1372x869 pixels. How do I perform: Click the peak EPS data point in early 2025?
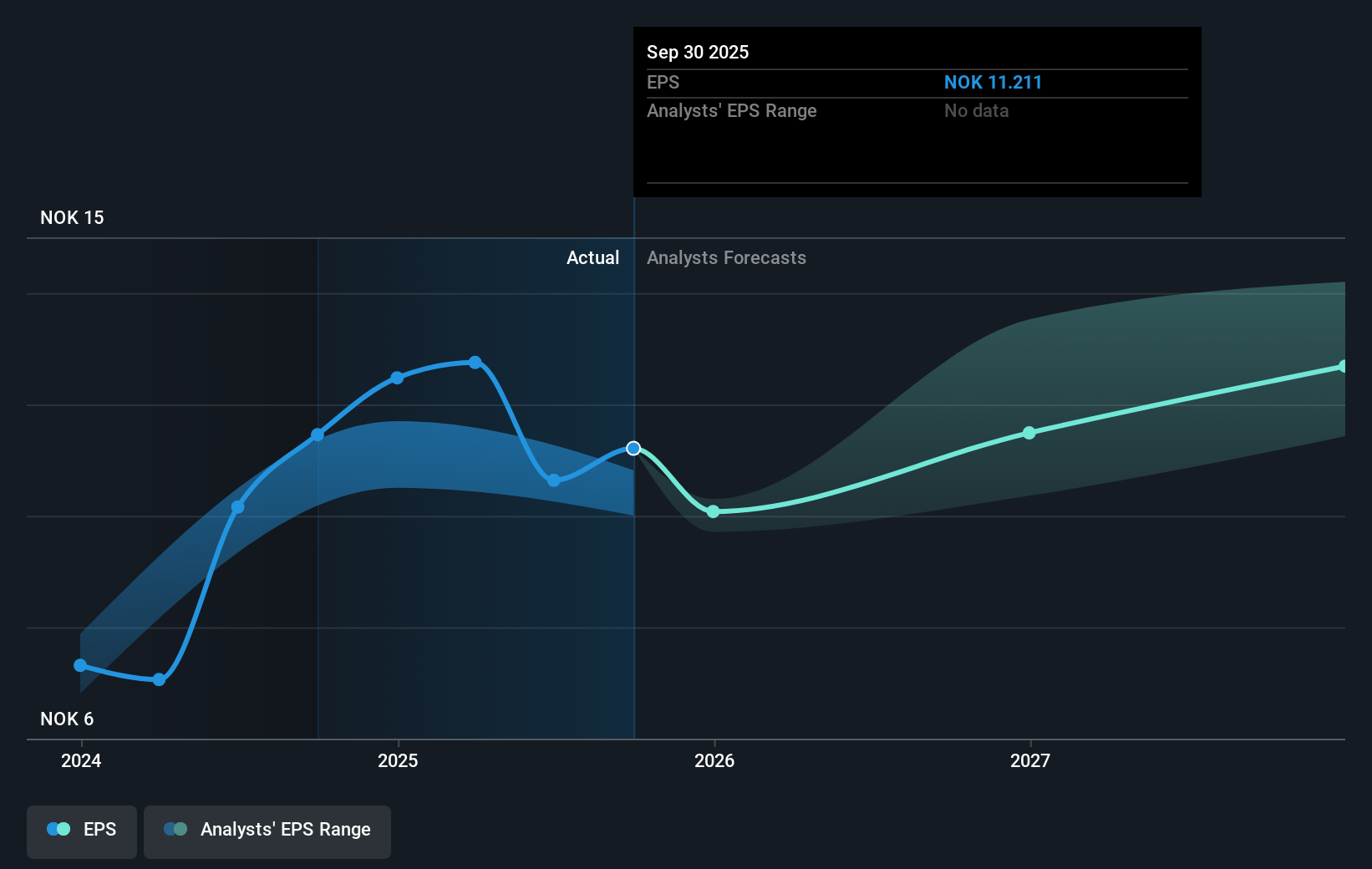point(475,363)
